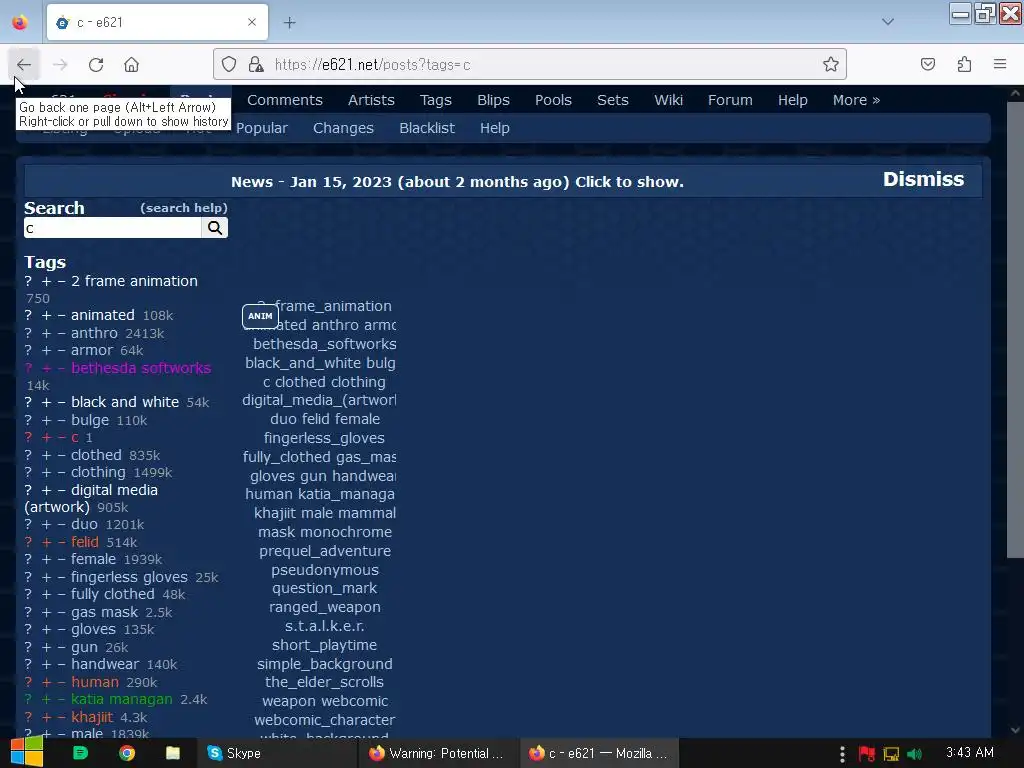Click the bethesda softworks tag
Image resolution: width=1024 pixels, height=768 pixels.
141,368
